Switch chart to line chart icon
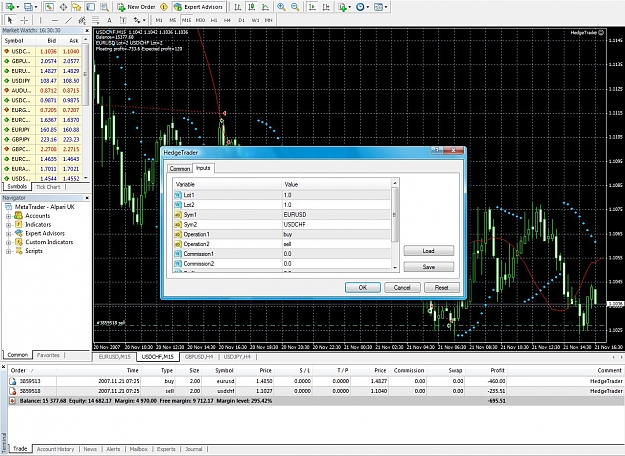Viewport: 625px width, 456px height. point(265,7)
